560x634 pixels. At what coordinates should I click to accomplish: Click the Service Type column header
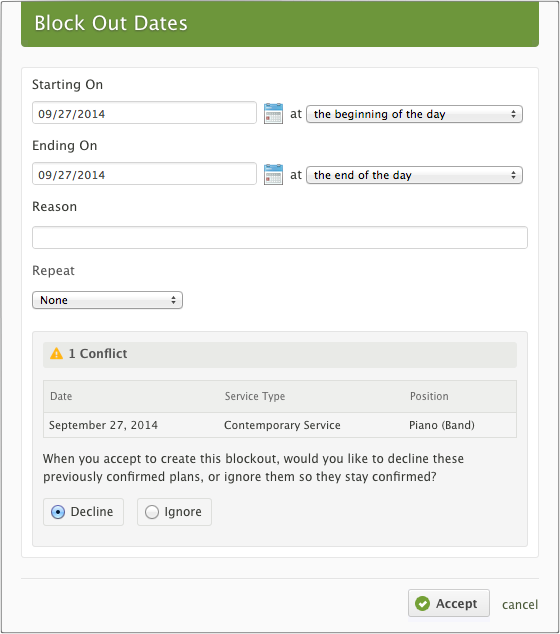pos(255,396)
